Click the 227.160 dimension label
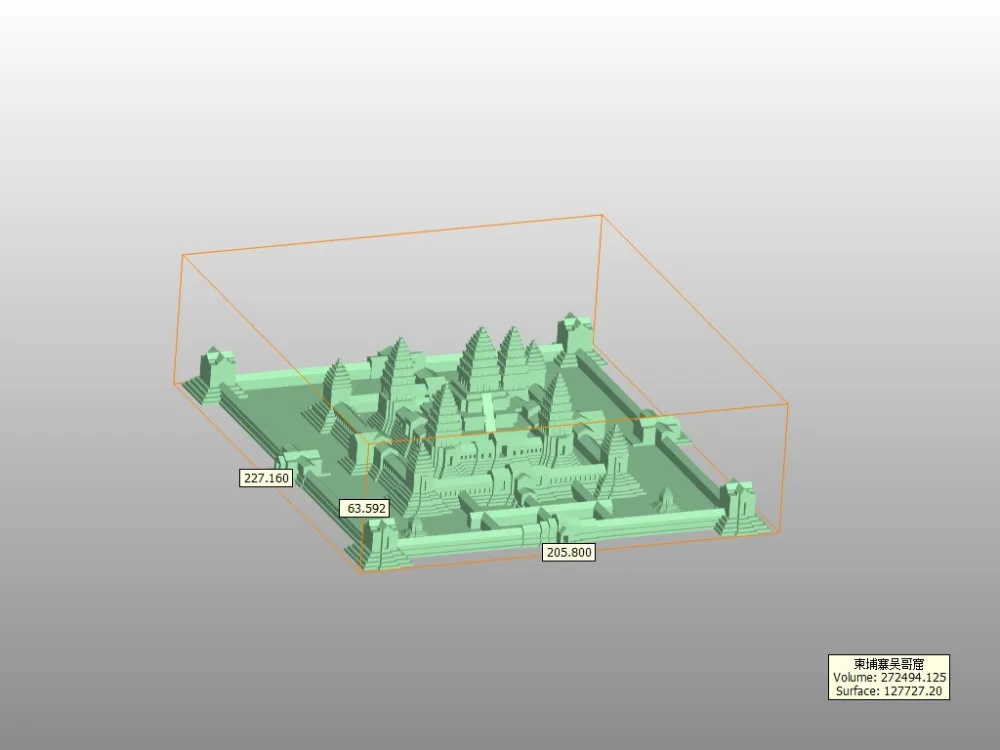 (x=266, y=478)
